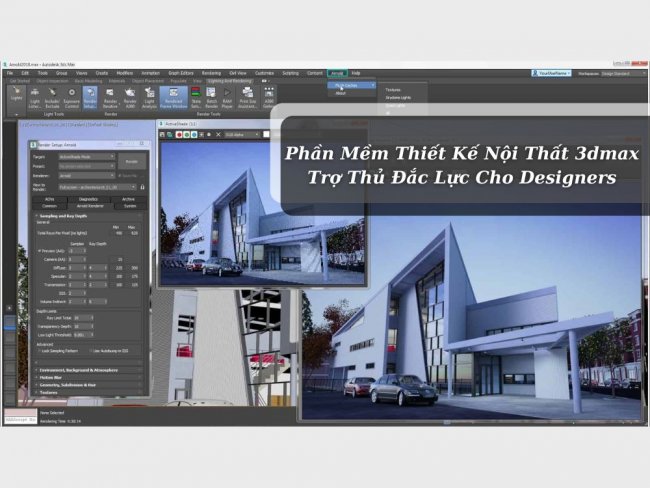The width and height of the screenshot is (650, 488).
Task: Click the YourUserName account button
Action: click(x=551, y=73)
